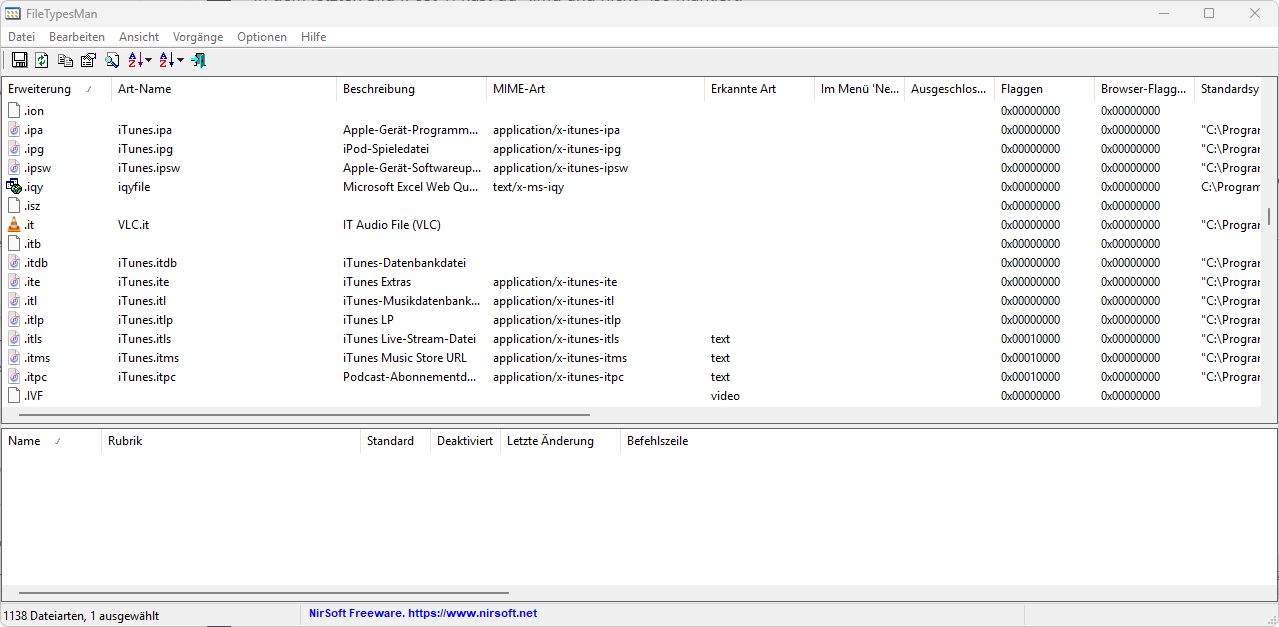Select the iqyfile entry
The width and height of the screenshot is (1279, 627).
(134, 187)
